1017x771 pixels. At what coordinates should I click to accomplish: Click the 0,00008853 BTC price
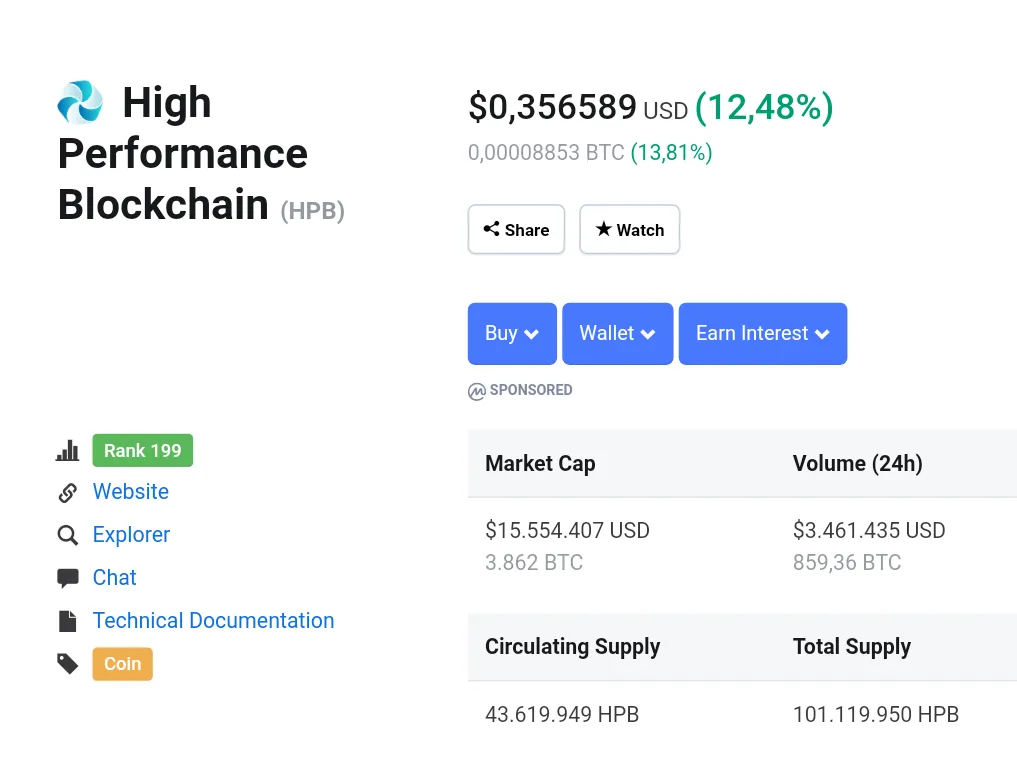pyautogui.click(x=546, y=152)
